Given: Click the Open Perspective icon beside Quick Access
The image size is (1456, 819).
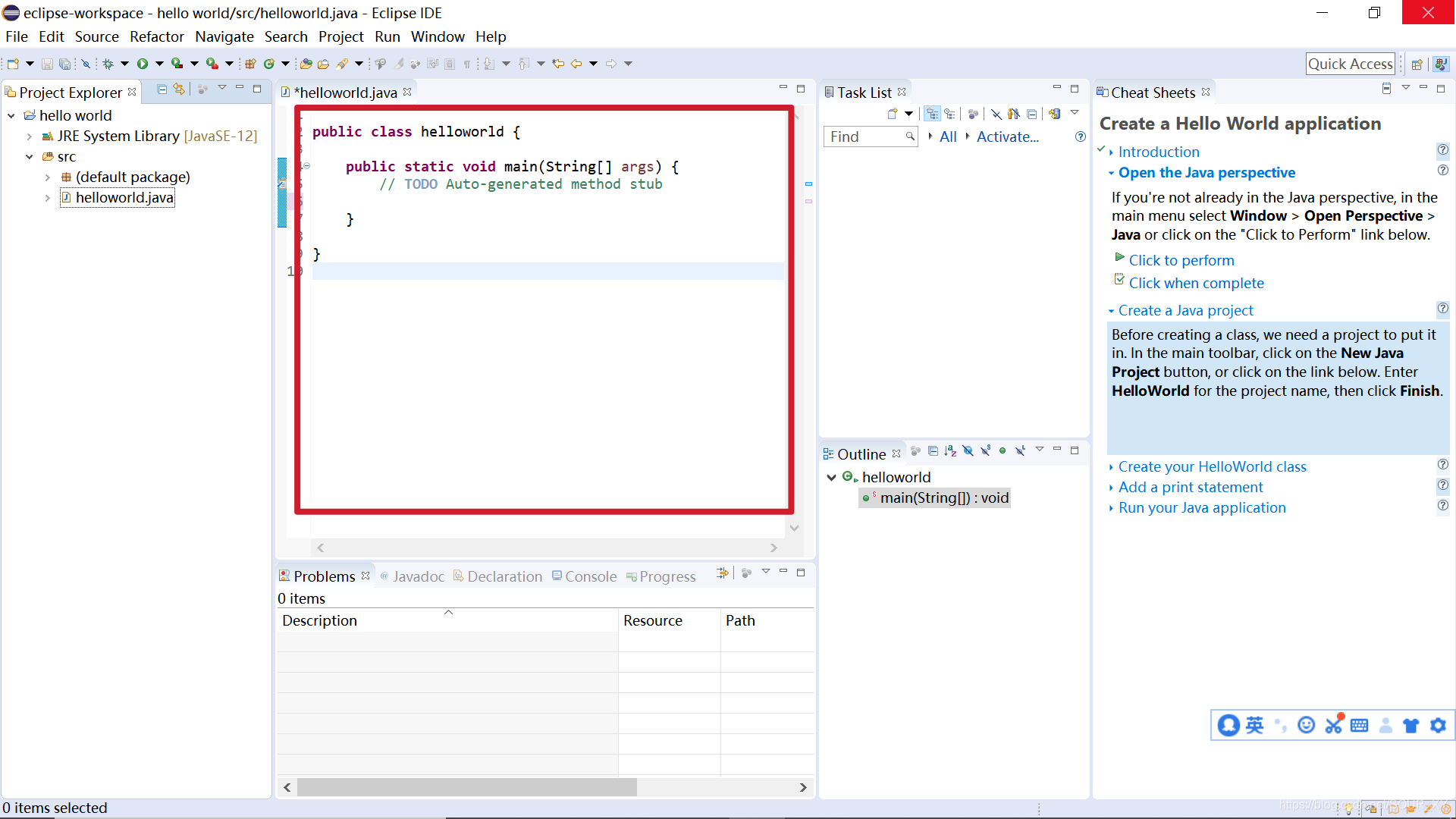Looking at the screenshot, I should coord(1417,64).
